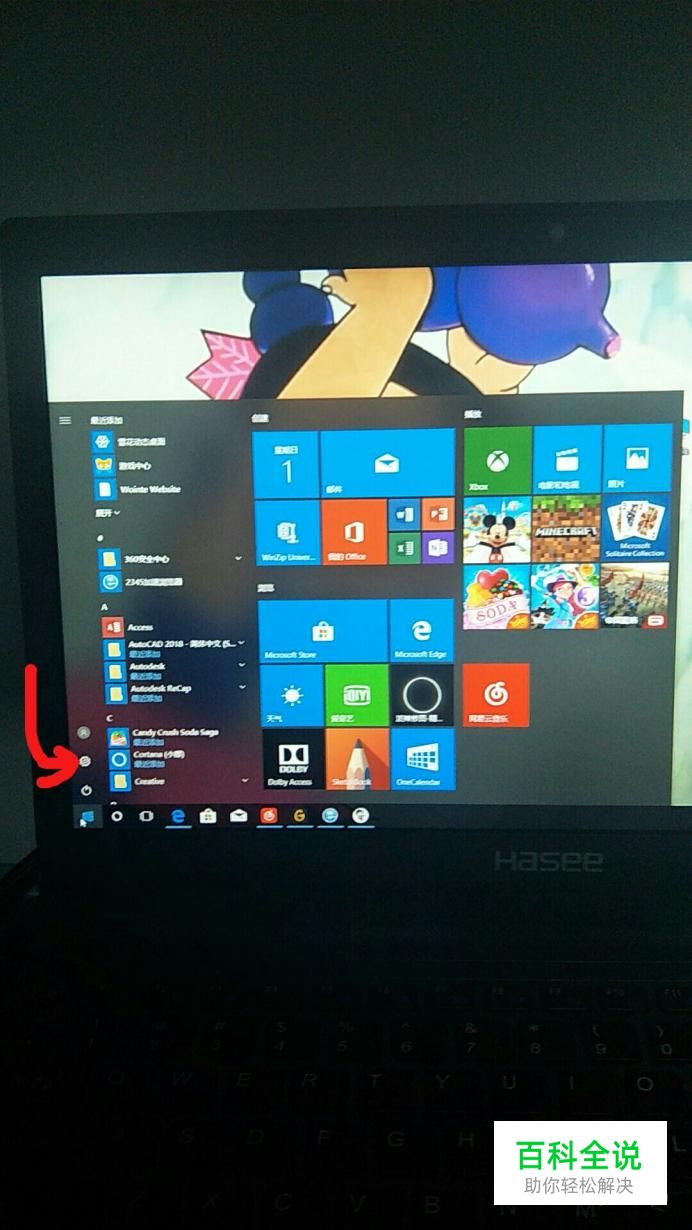Expand the Start menu hamburger button

click(66, 420)
